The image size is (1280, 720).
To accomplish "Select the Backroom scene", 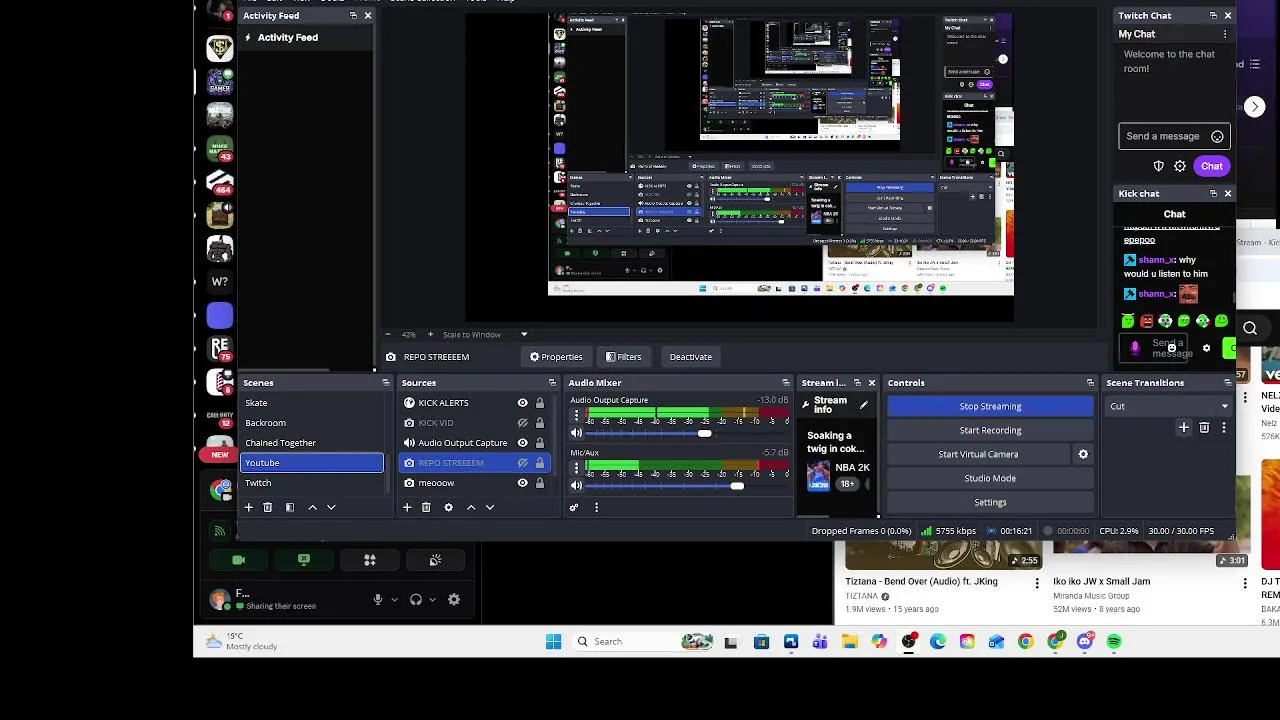I will pos(312,423).
